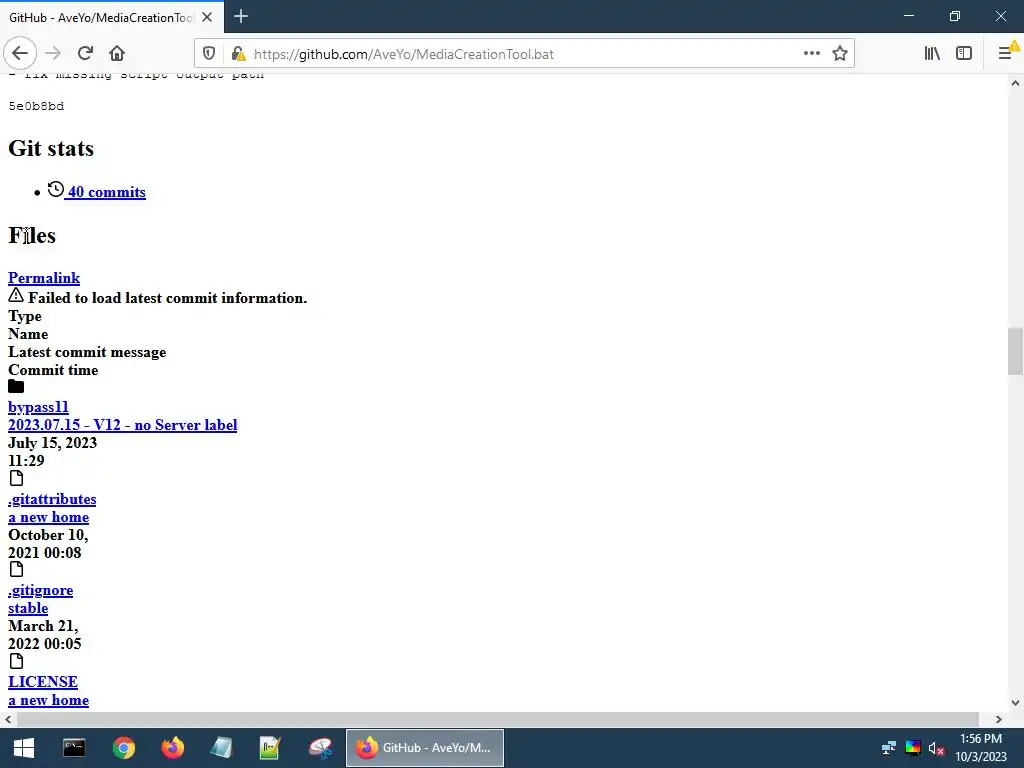Open the .gitattributes file link
This screenshot has height=768, width=1024.
coord(52,500)
